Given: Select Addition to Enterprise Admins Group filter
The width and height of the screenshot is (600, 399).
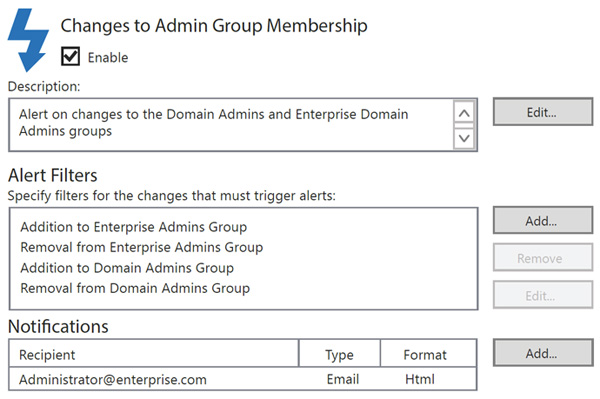Looking at the screenshot, I should tap(134, 227).
